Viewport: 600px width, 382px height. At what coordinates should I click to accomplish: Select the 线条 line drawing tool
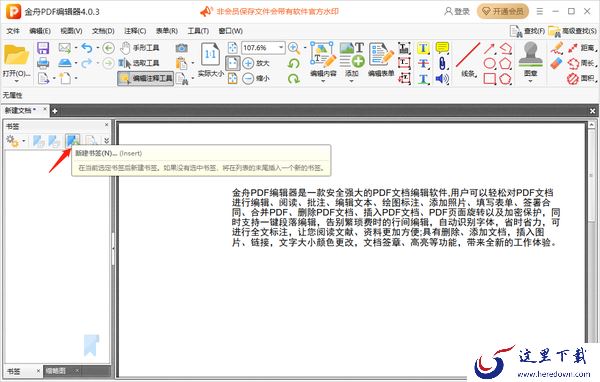[468, 60]
